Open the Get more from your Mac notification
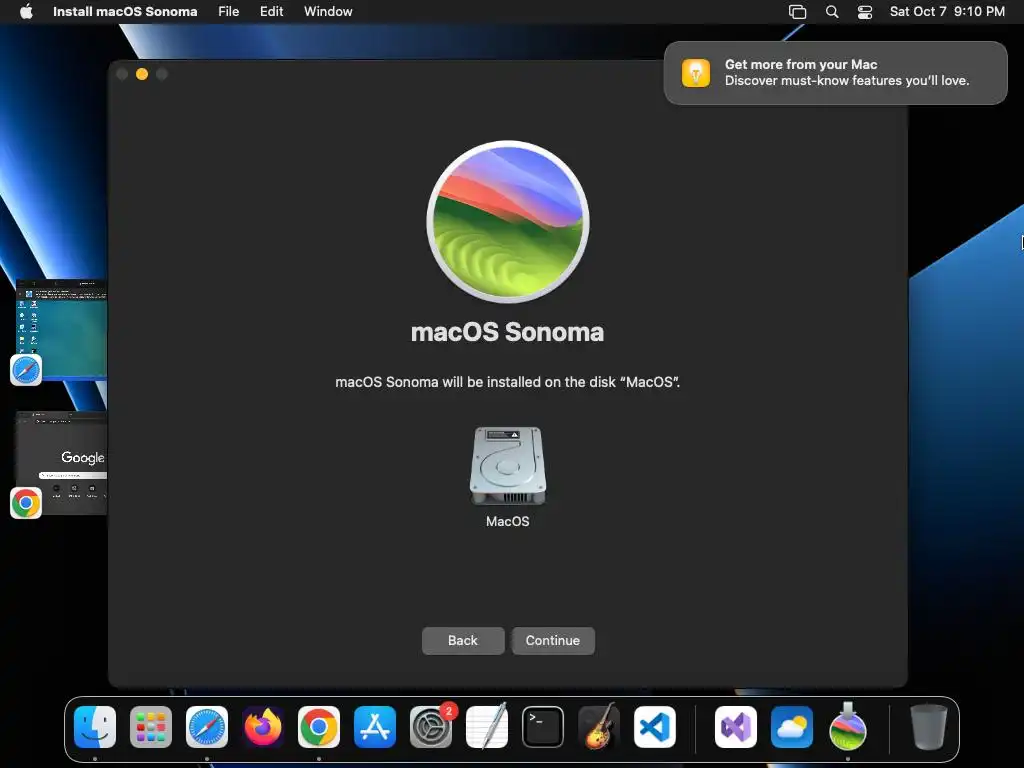Viewport: 1024px width, 768px height. (x=835, y=72)
